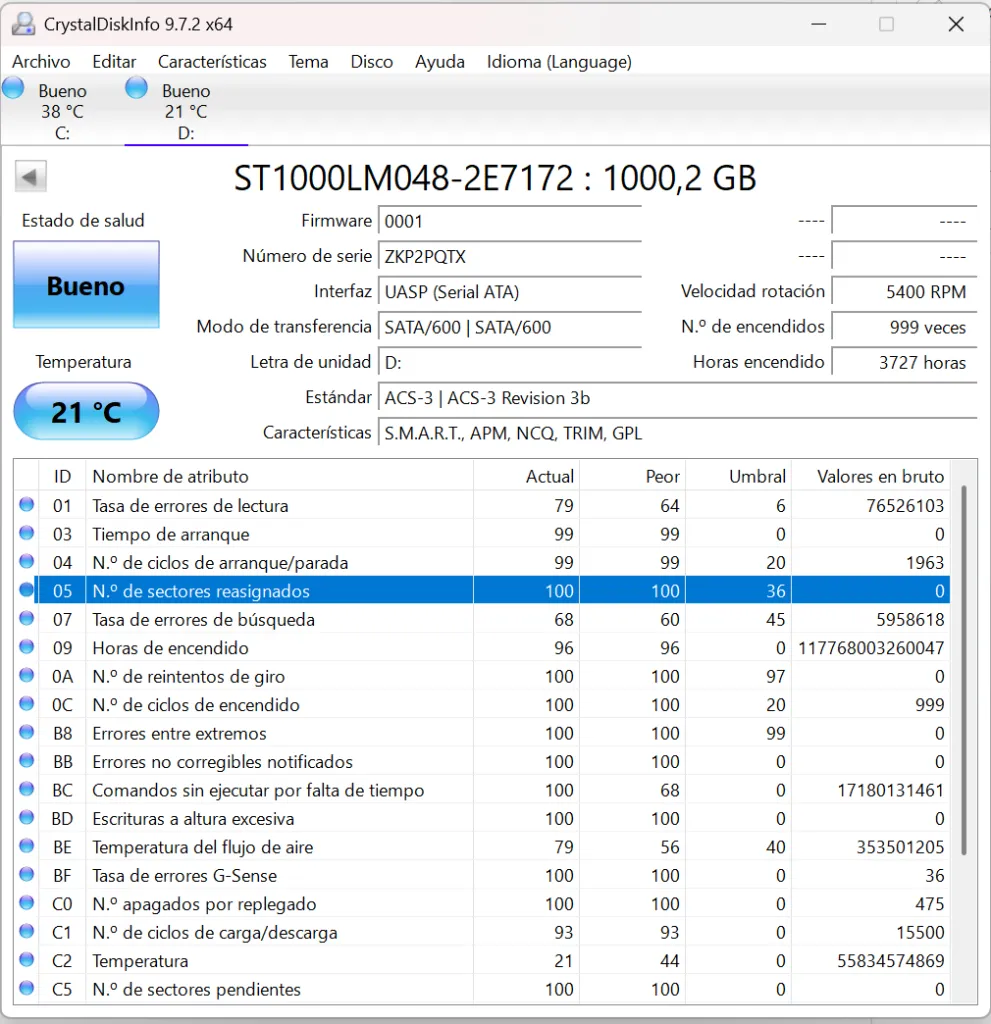Click the Nombre de atributo column header
The image size is (991, 1024).
[280, 476]
